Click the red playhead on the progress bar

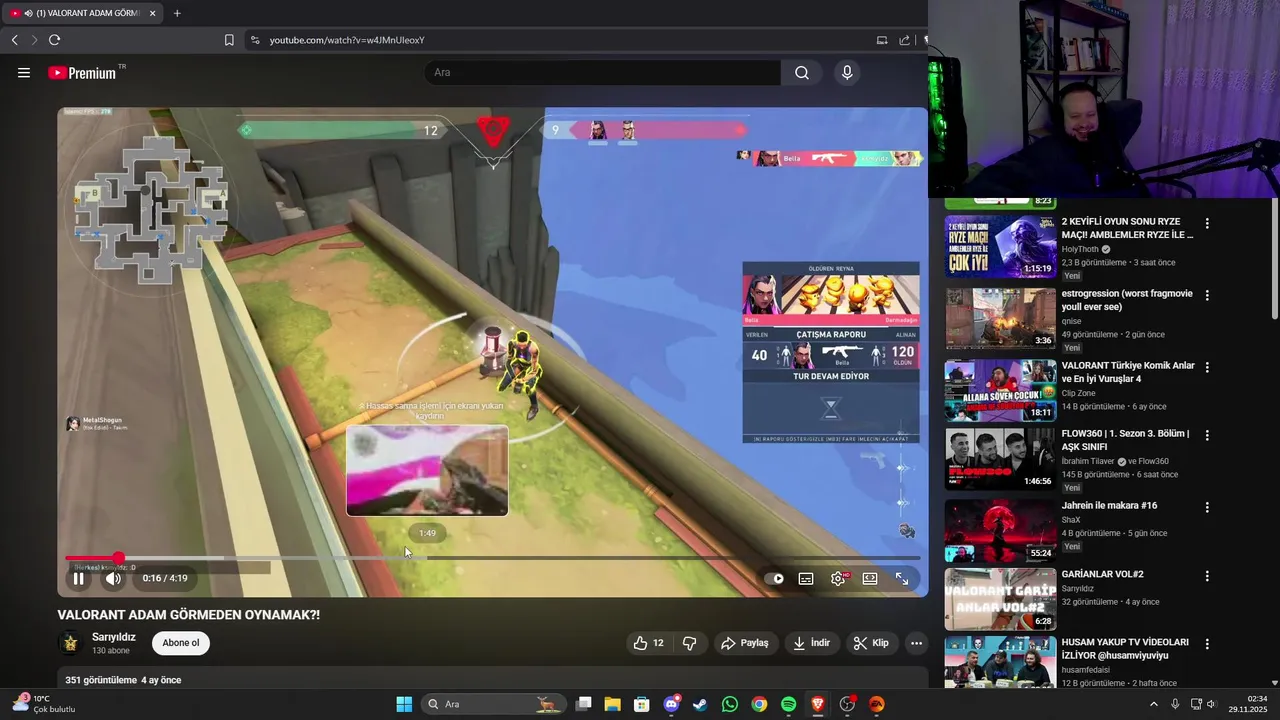click(x=118, y=558)
